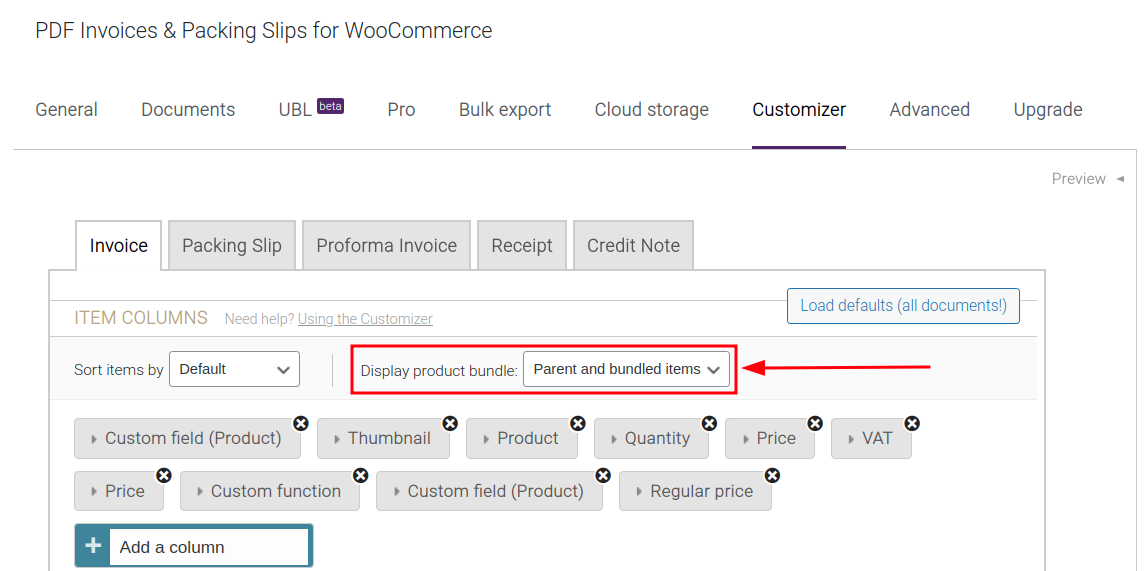Open the Using the Customizer help link
1147x571 pixels.
click(x=365, y=319)
